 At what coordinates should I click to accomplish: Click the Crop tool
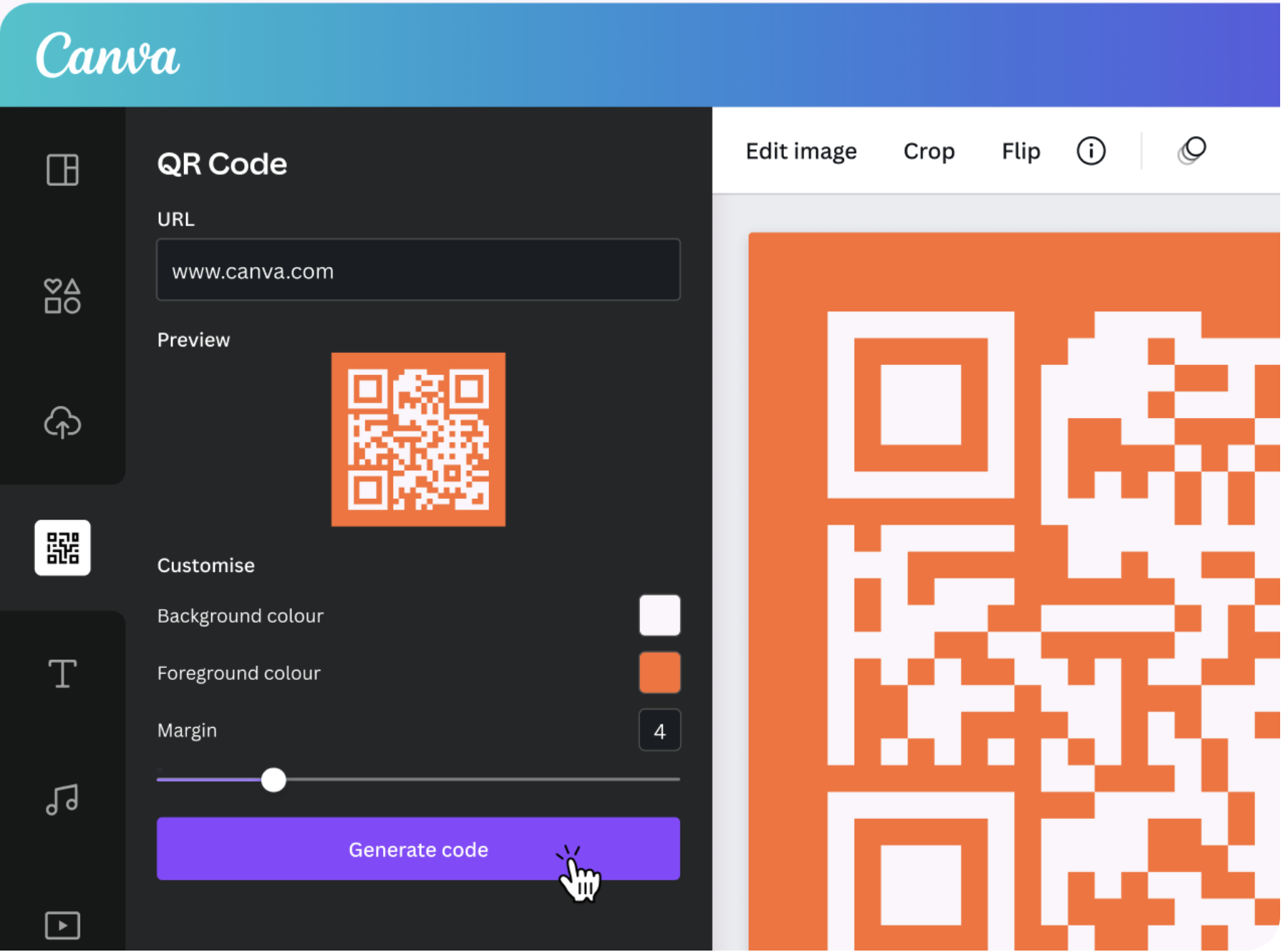[929, 150]
